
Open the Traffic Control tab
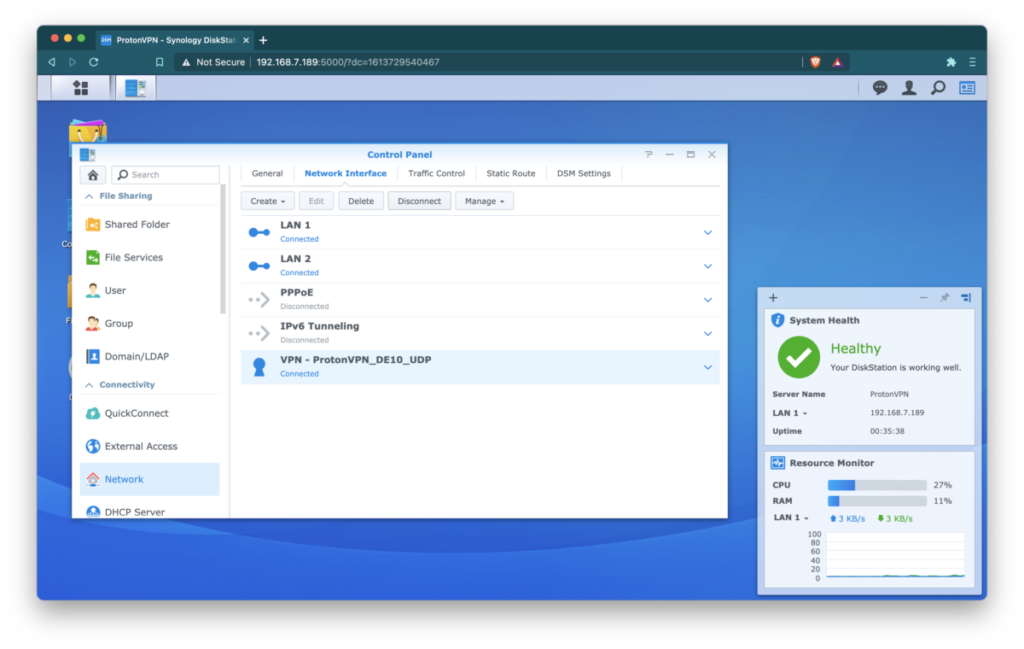(x=436, y=174)
